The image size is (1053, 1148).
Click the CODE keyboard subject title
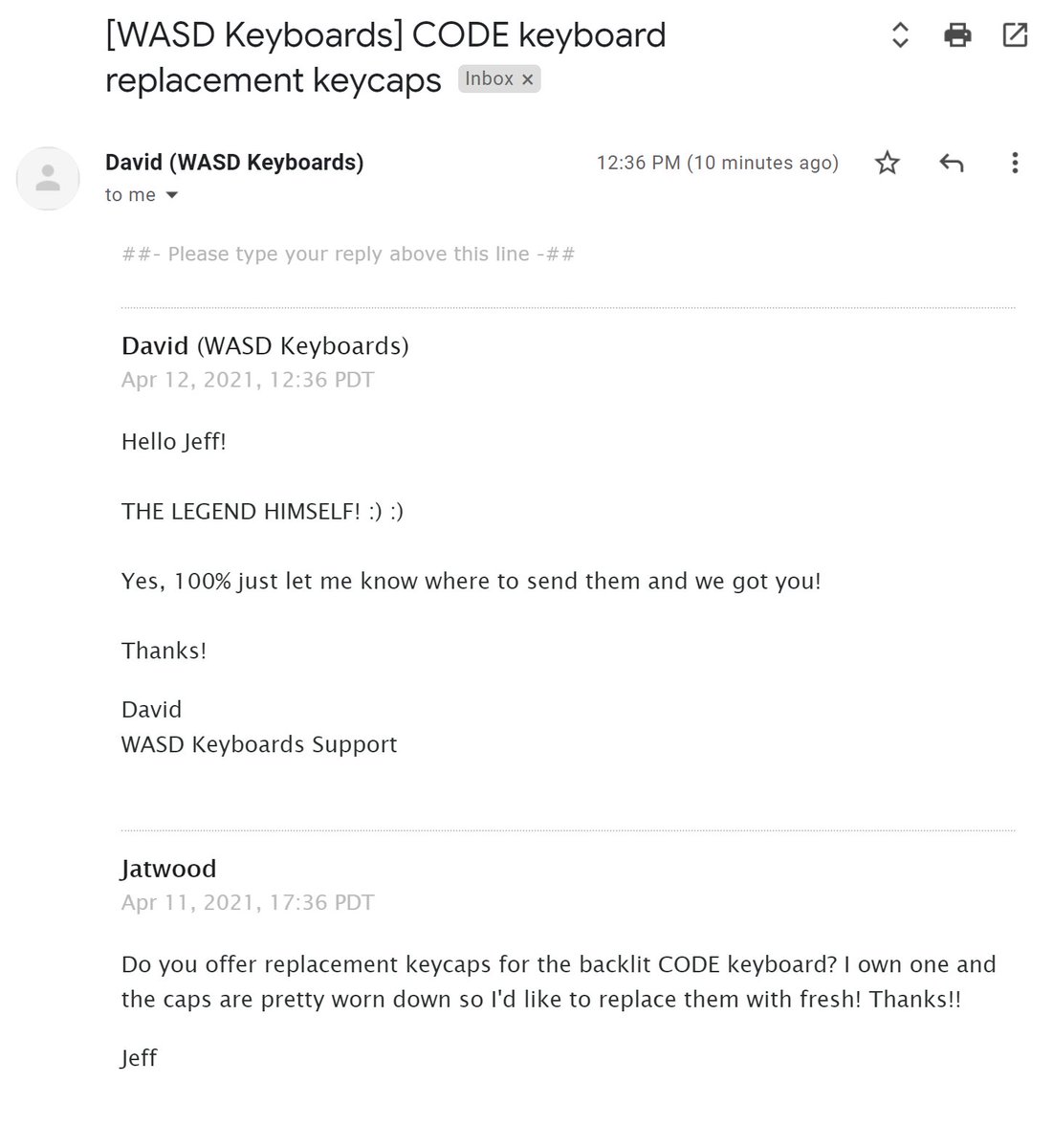coord(385,57)
